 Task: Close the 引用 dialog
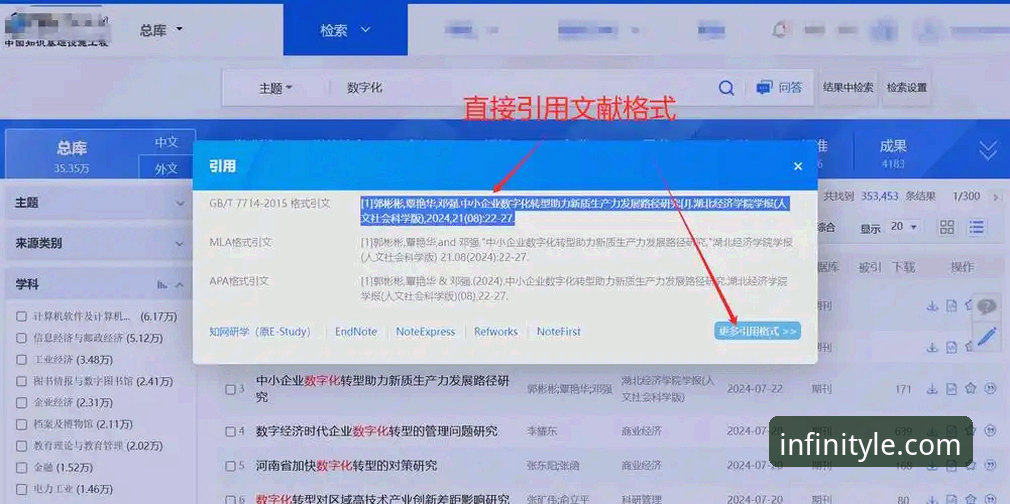point(798,166)
